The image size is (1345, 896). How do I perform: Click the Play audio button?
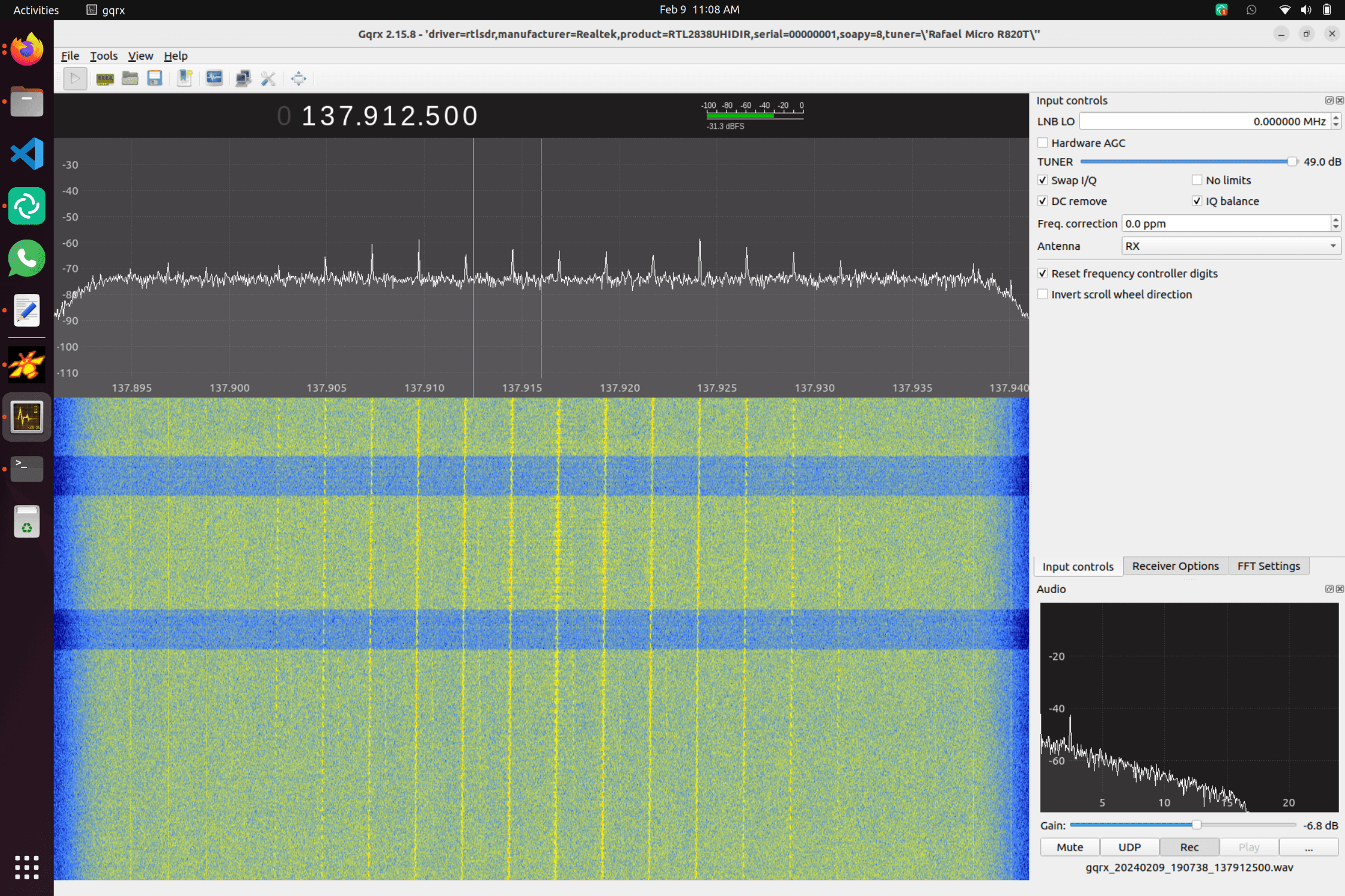coord(1248,847)
